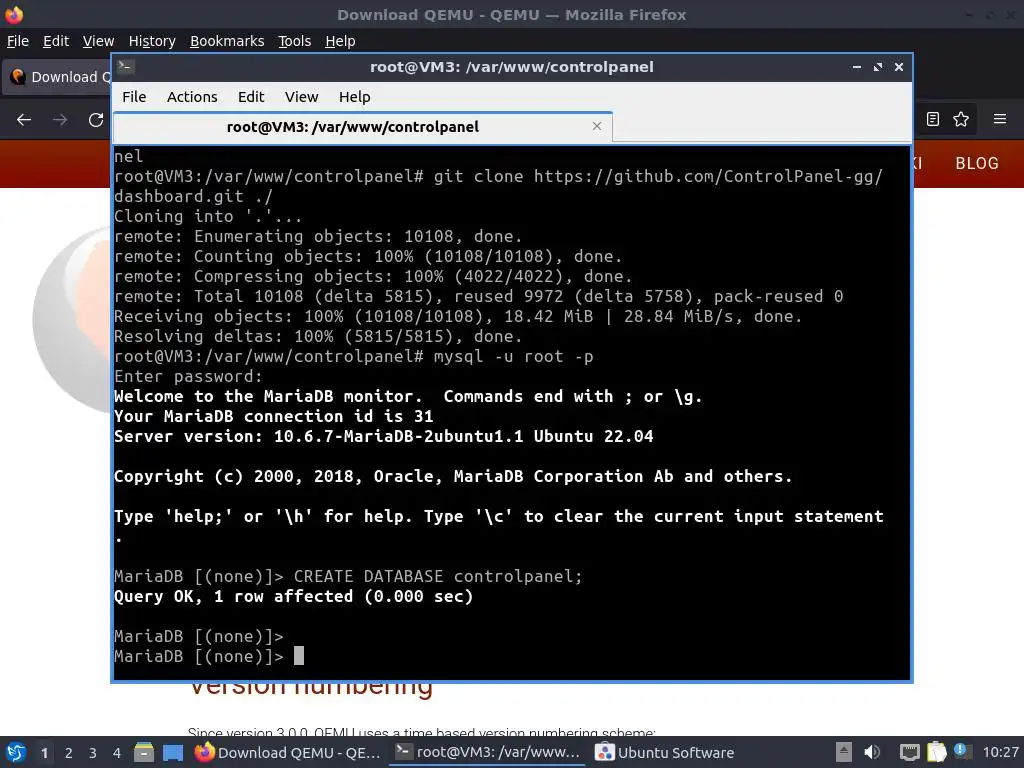Viewport: 1024px width, 768px height.
Task: Select the Download QEMU browser tab in Firefox
Action: (57, 77)
